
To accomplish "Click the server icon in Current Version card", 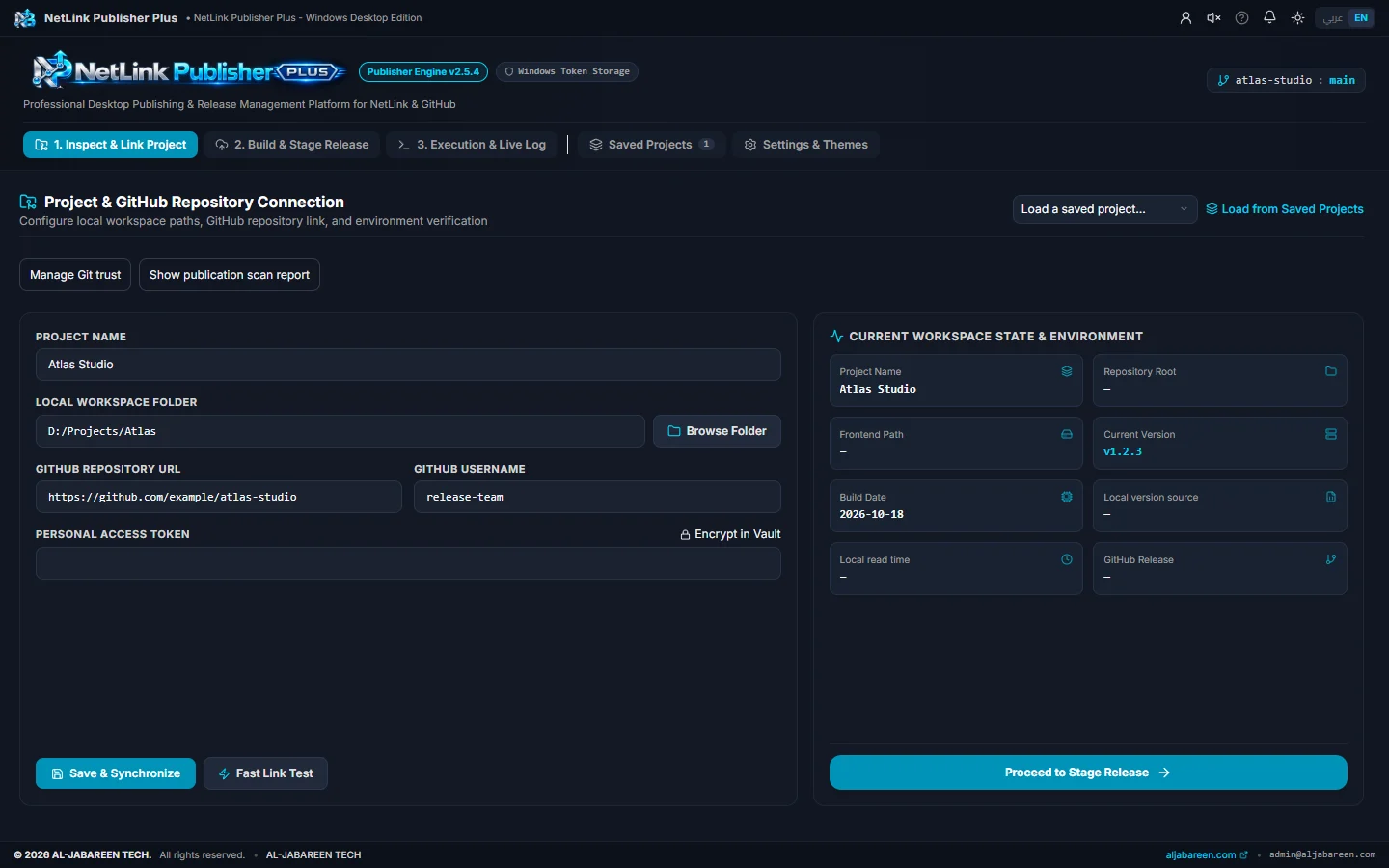I will 1331,434.
